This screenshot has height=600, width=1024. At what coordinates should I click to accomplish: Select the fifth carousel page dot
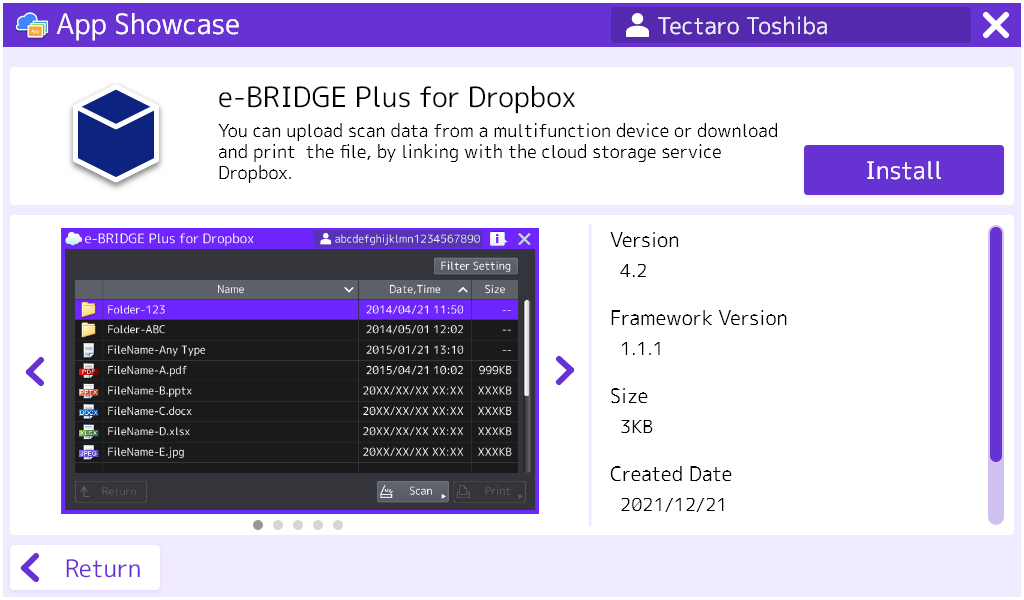click(x=338, y=525)
